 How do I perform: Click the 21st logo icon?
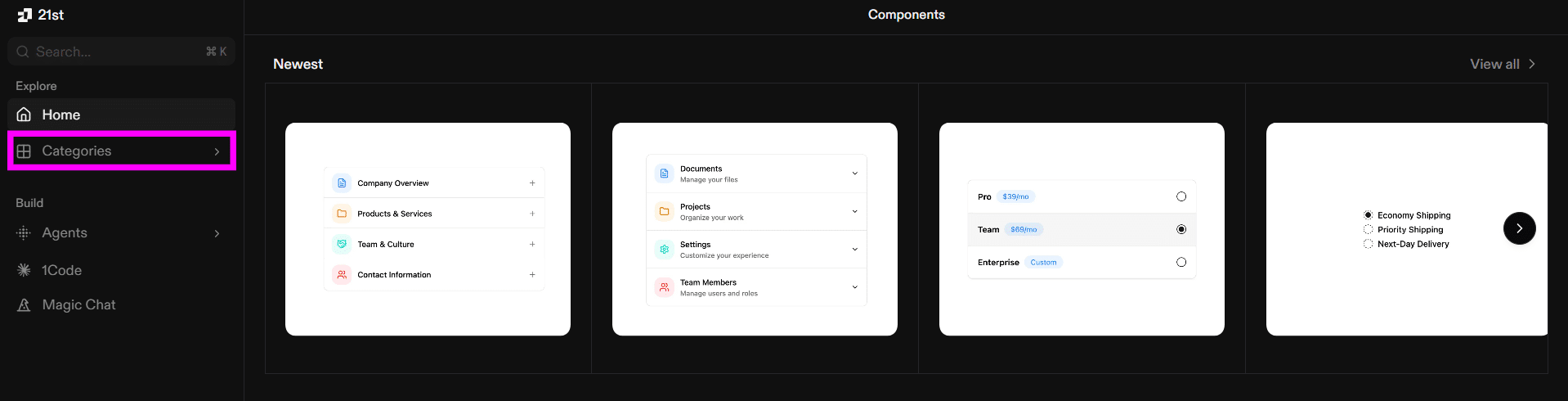tap(25, 15)
